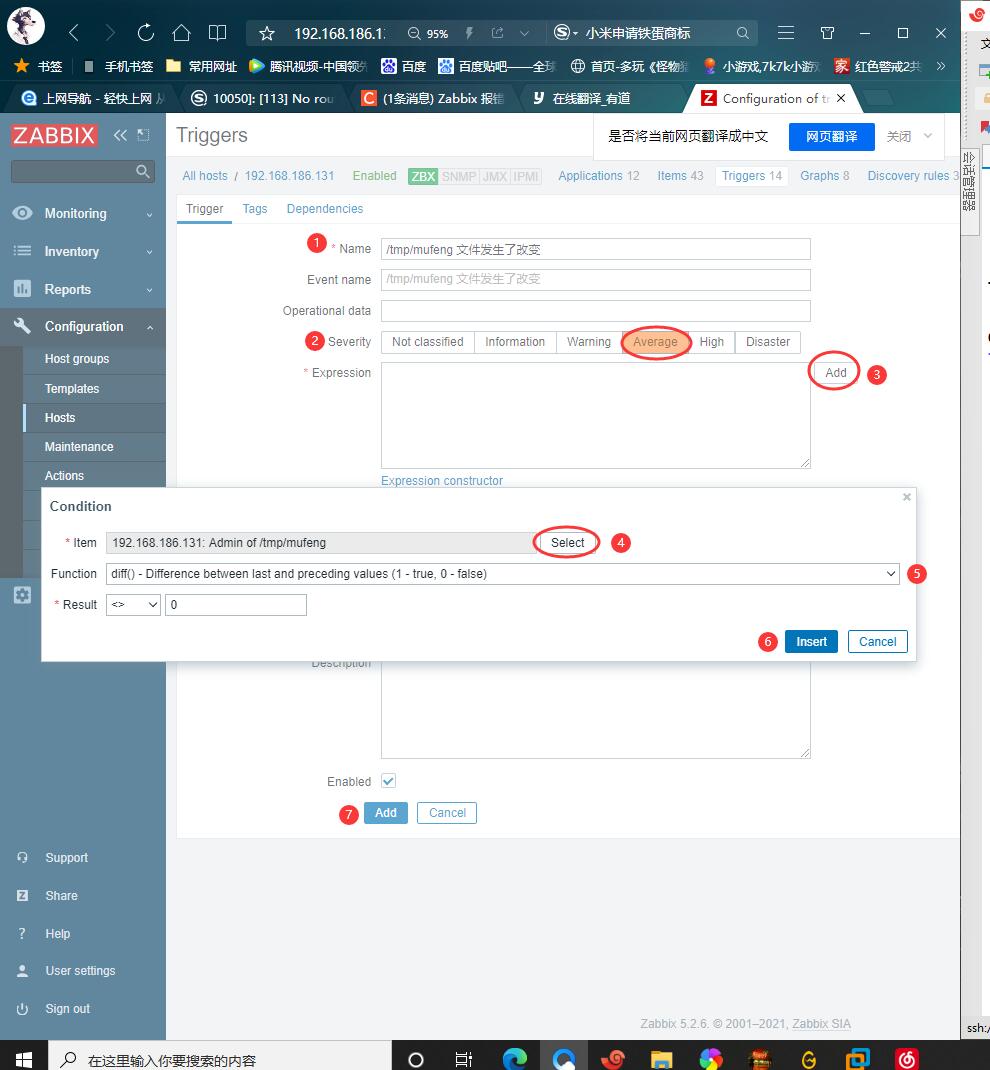Close the Condition dialog with the x
Screen dimensions: 990x1070
(x=907, y=497)
